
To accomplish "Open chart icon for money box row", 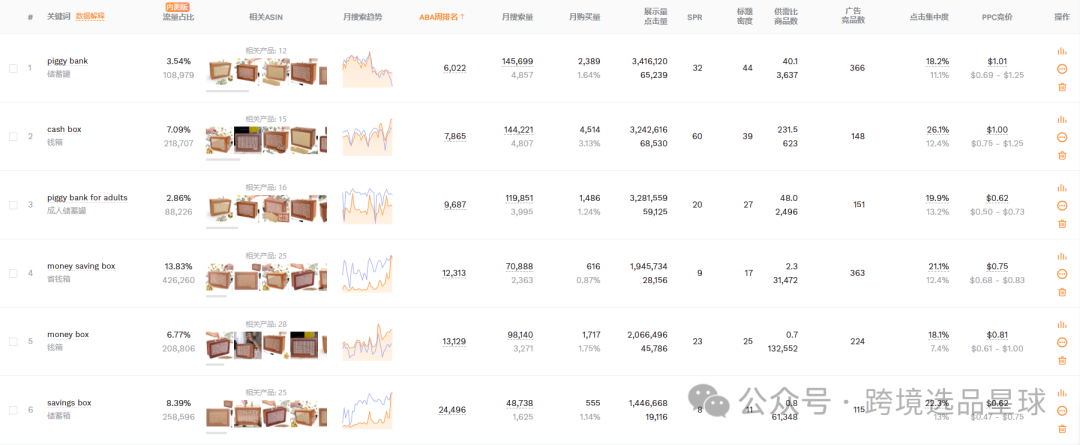I will pos(1062,324).
